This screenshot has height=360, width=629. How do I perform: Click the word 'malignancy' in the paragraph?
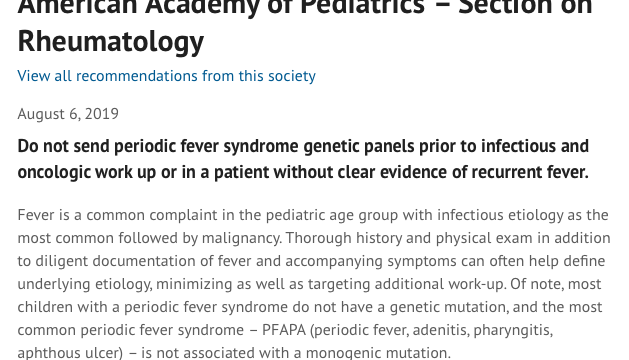pyautogui.click(x=241, y=238)
